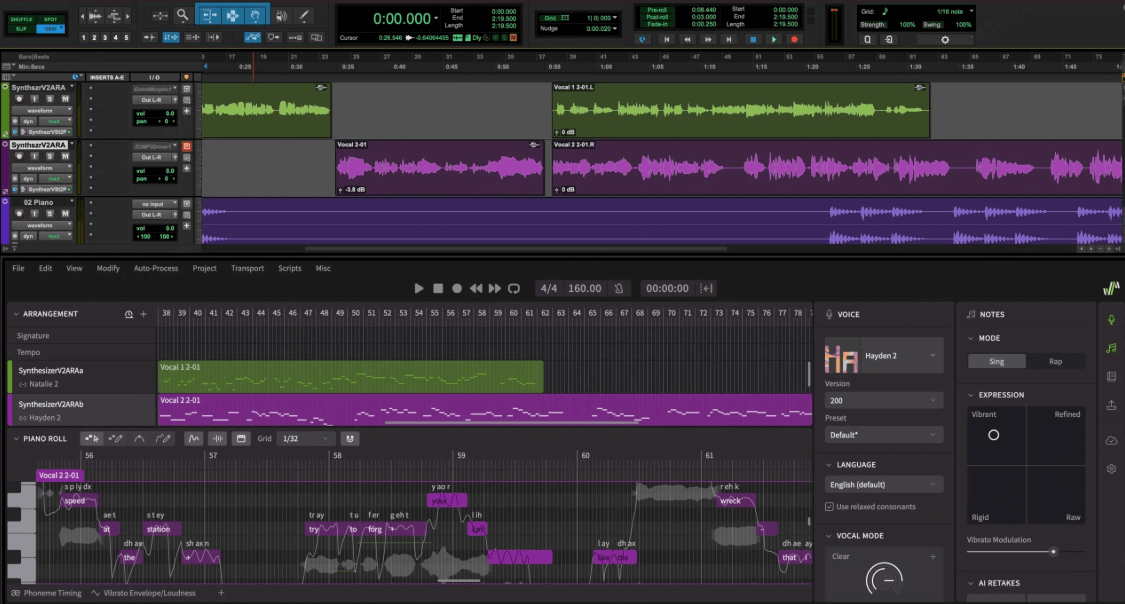Adjust the Vibrato Modulation slider
This screenshot has width=1125, height=604.
click(1053, 551)
